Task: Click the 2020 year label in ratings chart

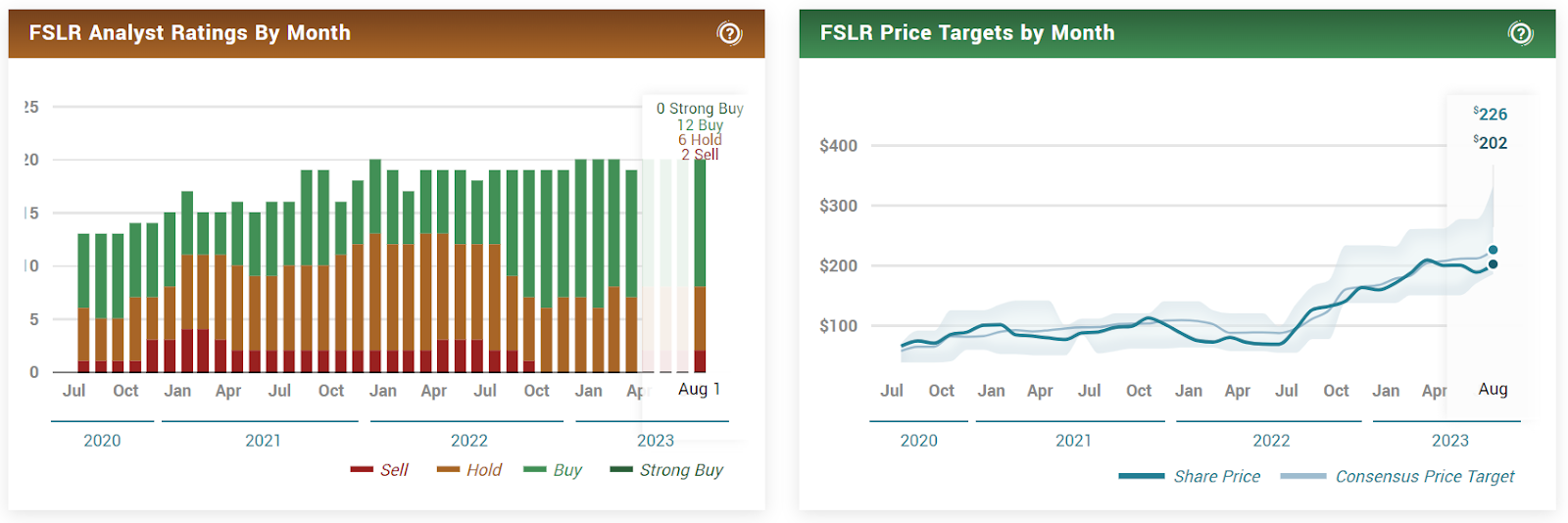Action: (102, 441)
